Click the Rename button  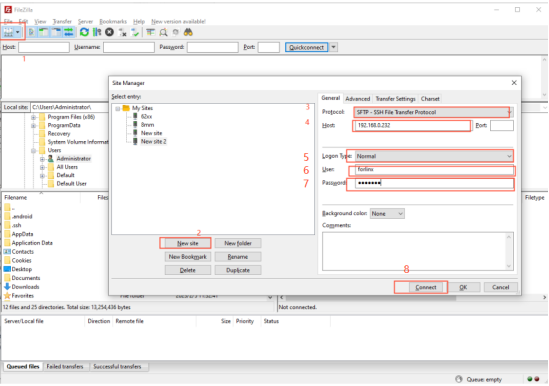click(238, 257)
